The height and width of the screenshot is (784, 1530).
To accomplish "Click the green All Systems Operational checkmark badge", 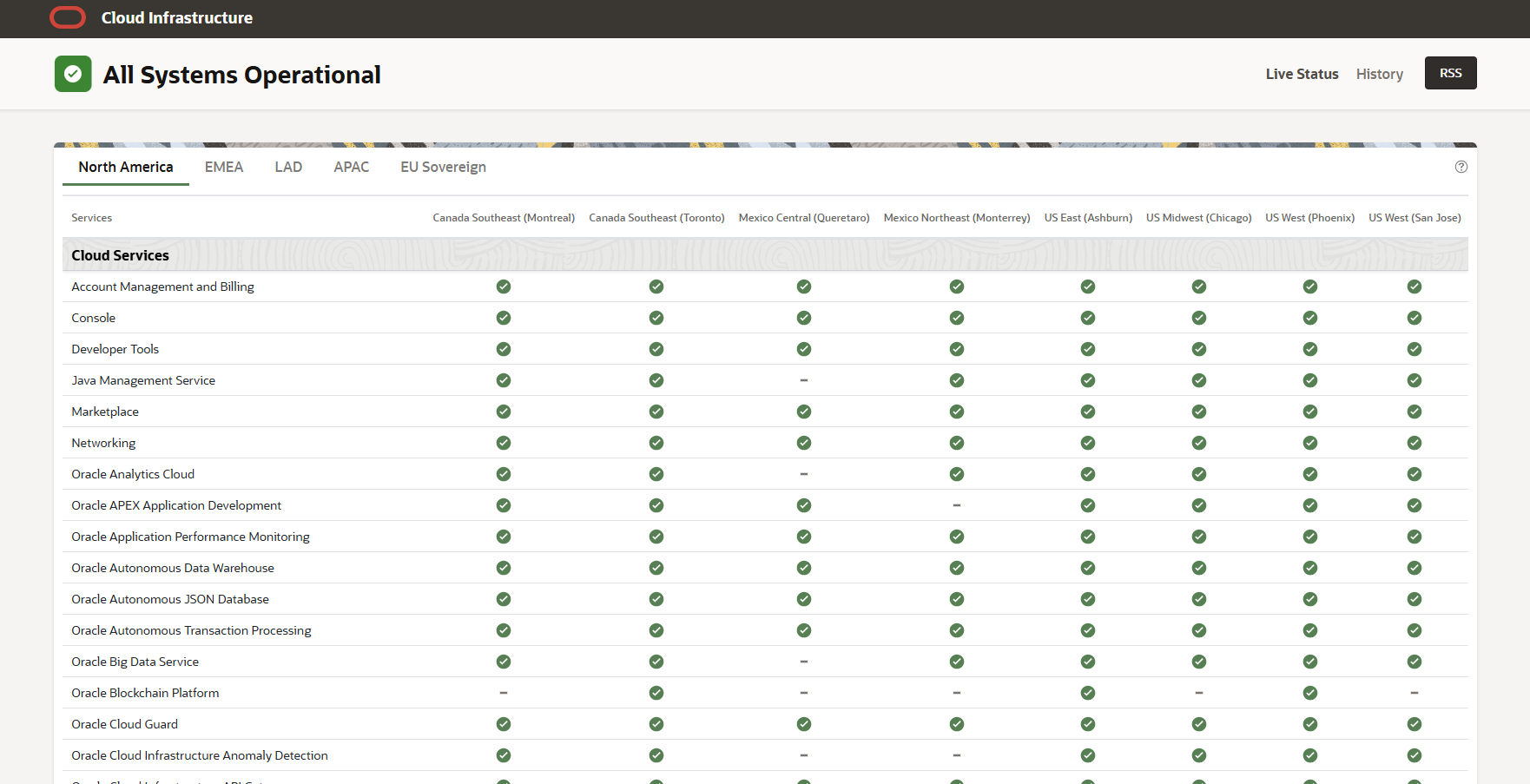I will [x=73, y=74].
